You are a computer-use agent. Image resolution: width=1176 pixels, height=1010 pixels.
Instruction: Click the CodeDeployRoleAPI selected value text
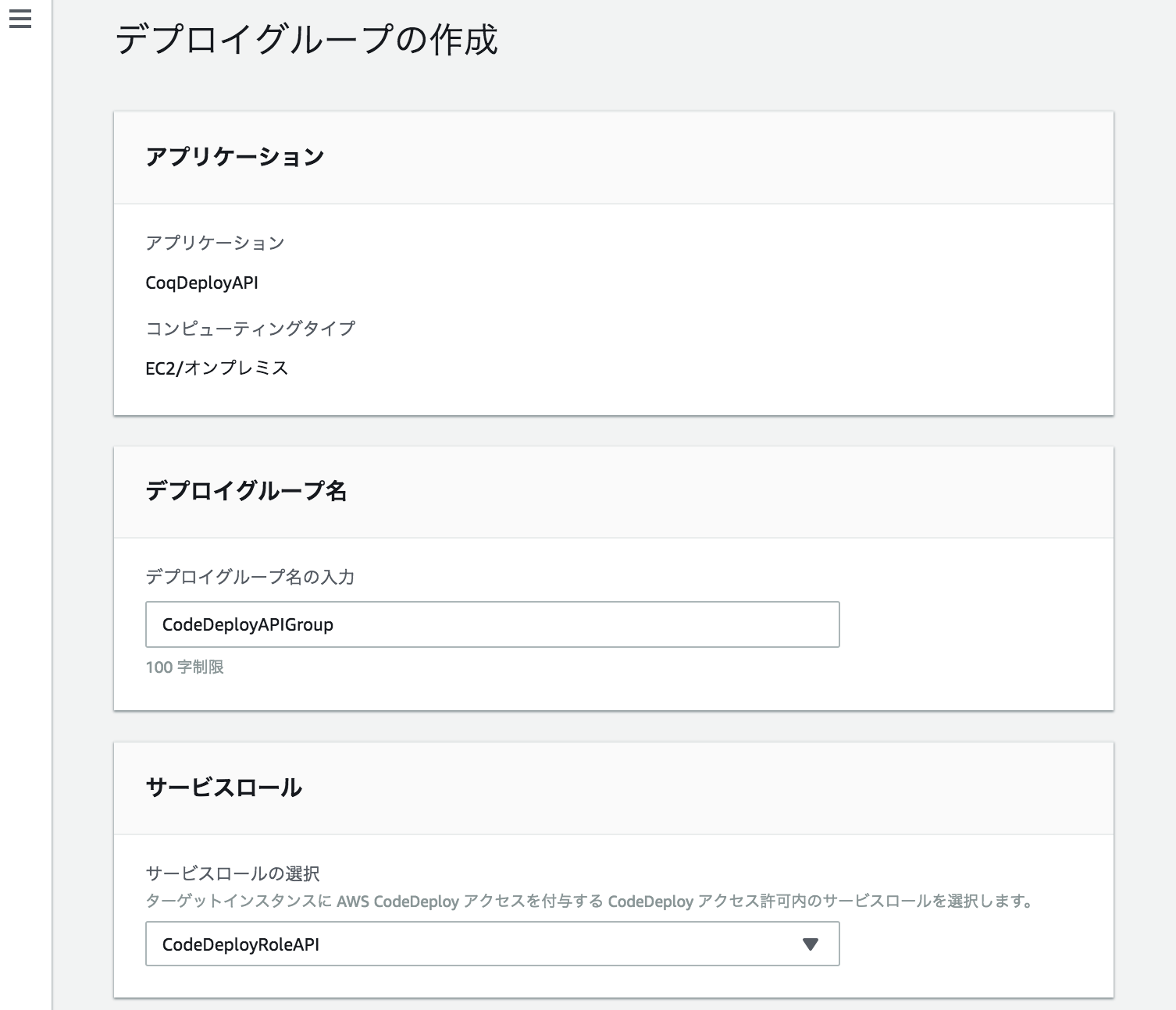pos(242,944)
